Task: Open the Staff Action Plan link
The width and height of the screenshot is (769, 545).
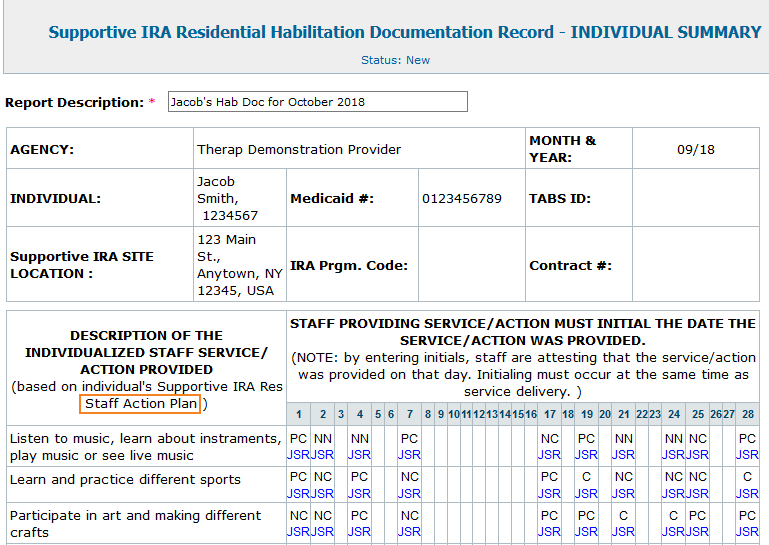Action: 141,404
